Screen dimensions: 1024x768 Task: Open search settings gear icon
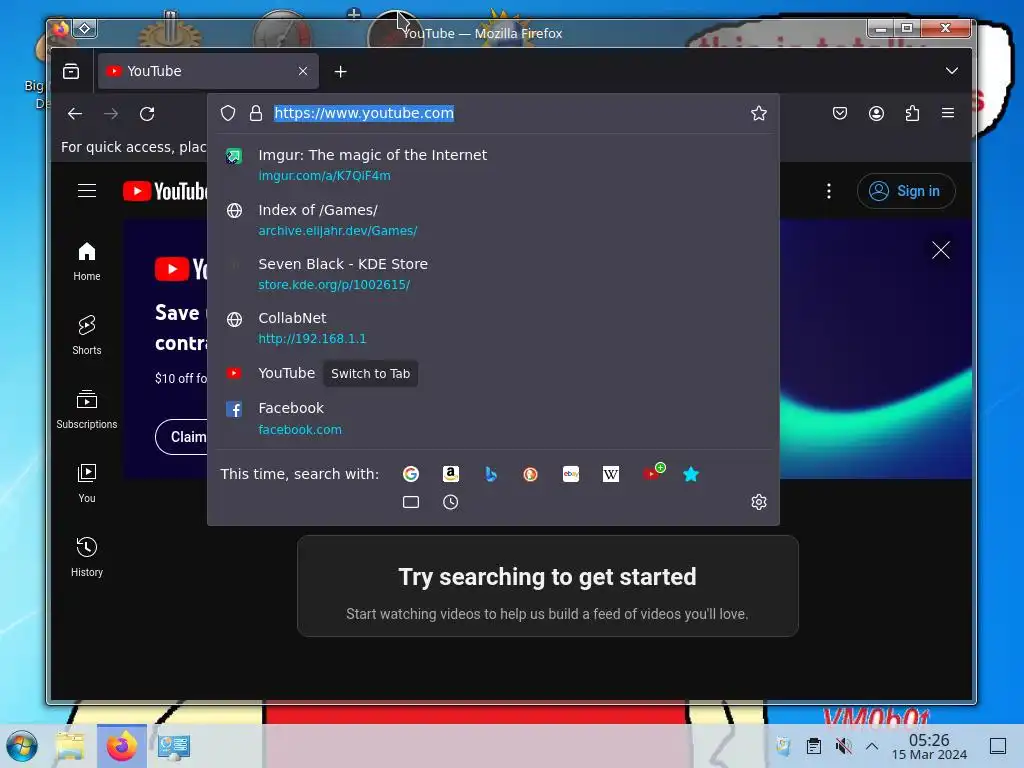pos(758,502)
